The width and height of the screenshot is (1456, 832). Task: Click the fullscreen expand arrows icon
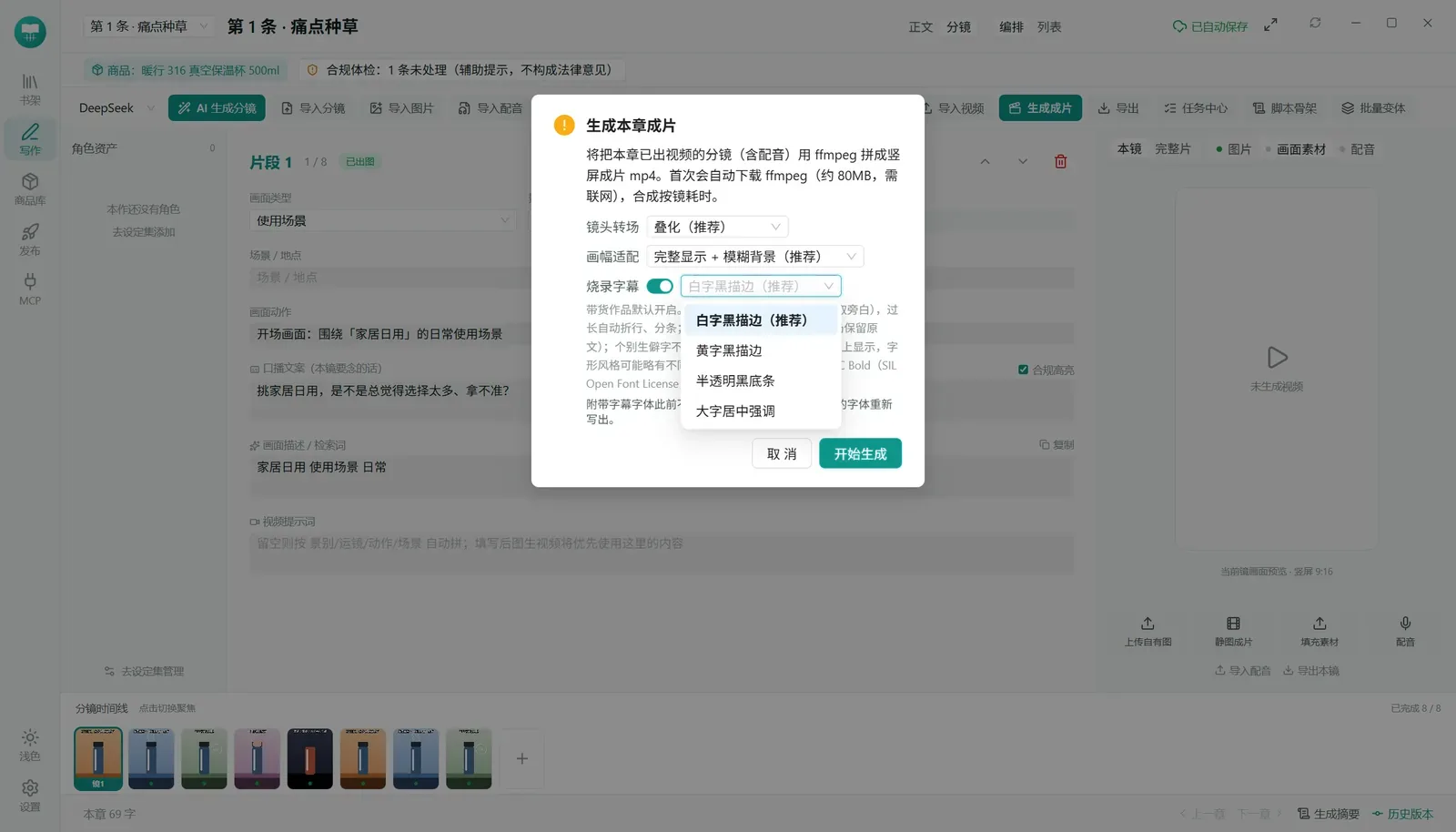point(1270,25)
